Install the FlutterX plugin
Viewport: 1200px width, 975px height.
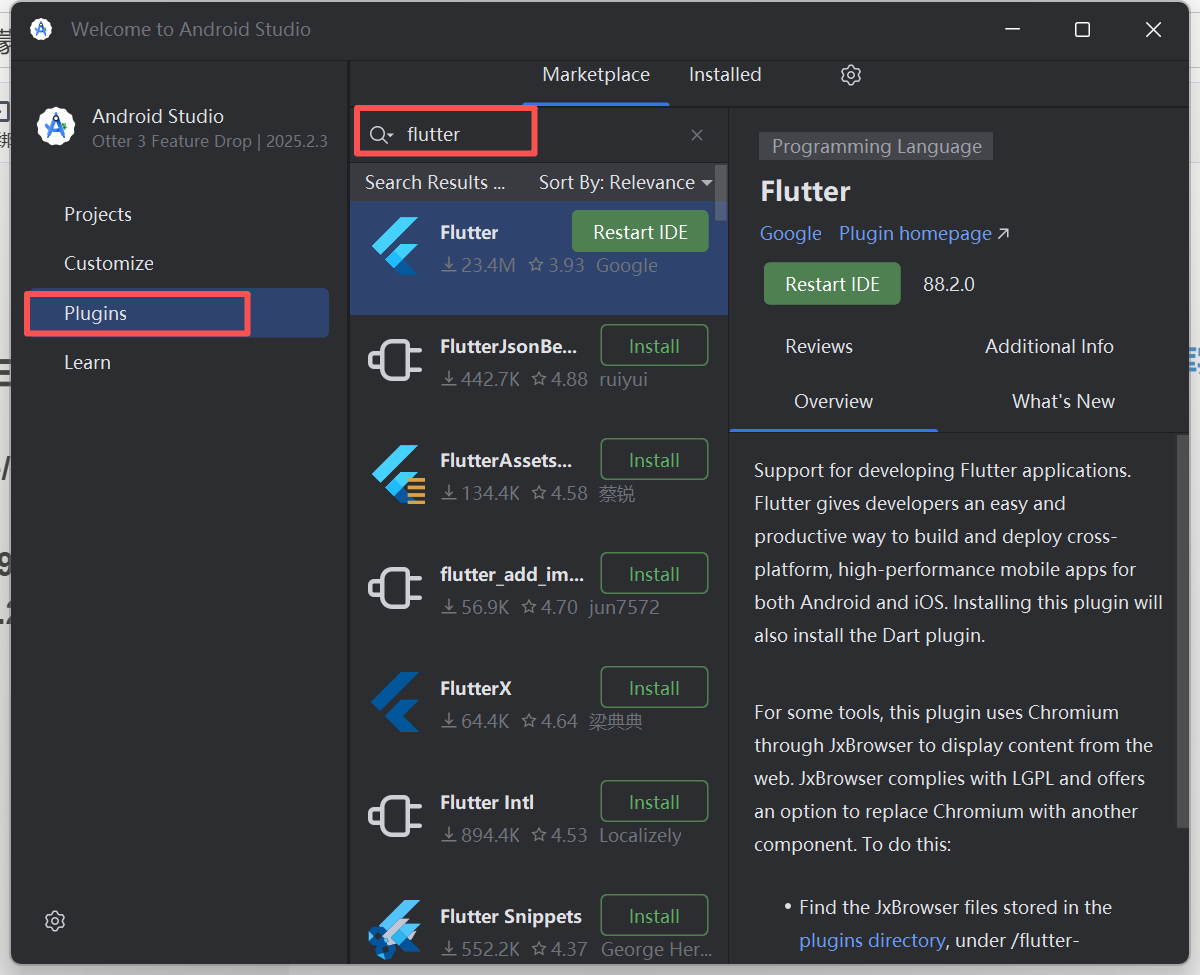pos(654,688)
